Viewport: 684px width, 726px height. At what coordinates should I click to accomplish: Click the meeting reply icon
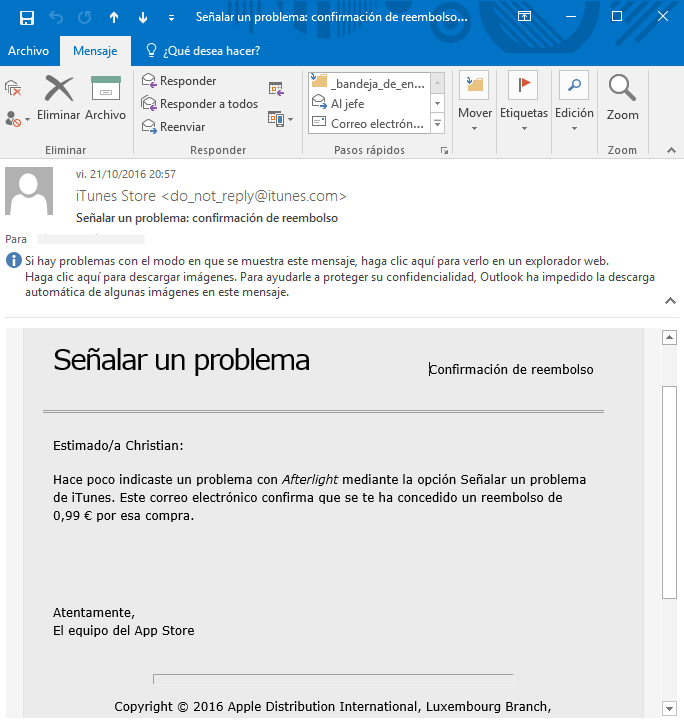(x=276, y=88)
